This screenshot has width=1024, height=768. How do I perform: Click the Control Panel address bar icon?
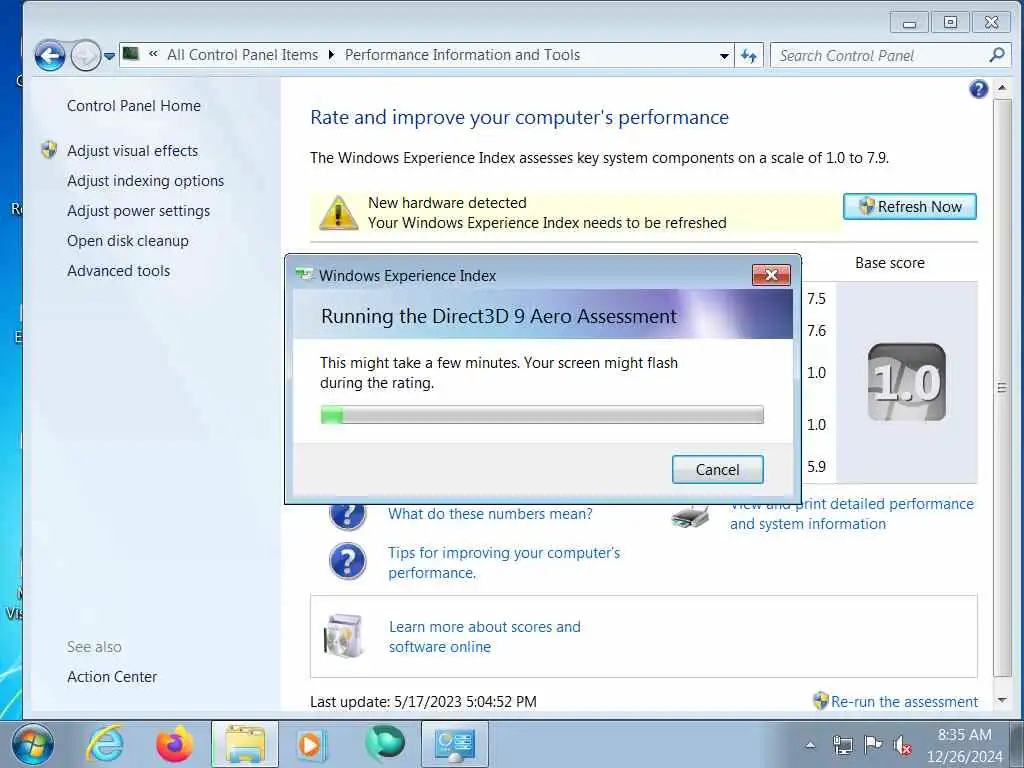pyautogui.click(x=131, y=54)
